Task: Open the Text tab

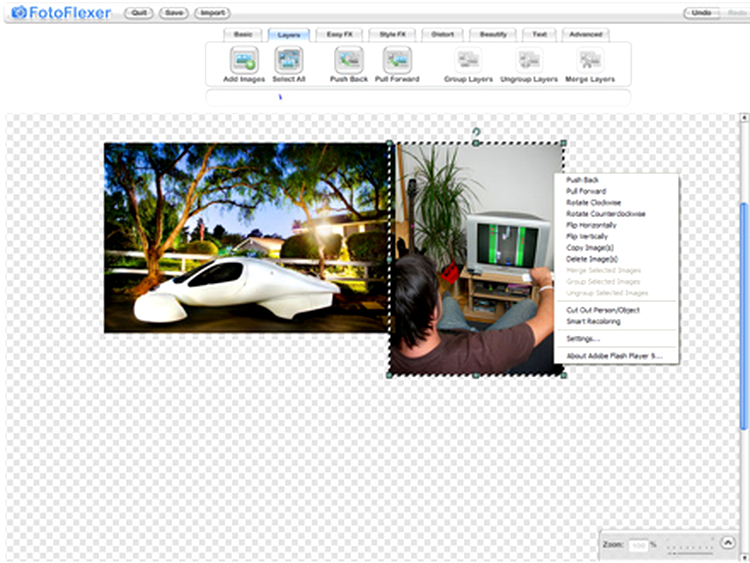Action: click(540, 34)
